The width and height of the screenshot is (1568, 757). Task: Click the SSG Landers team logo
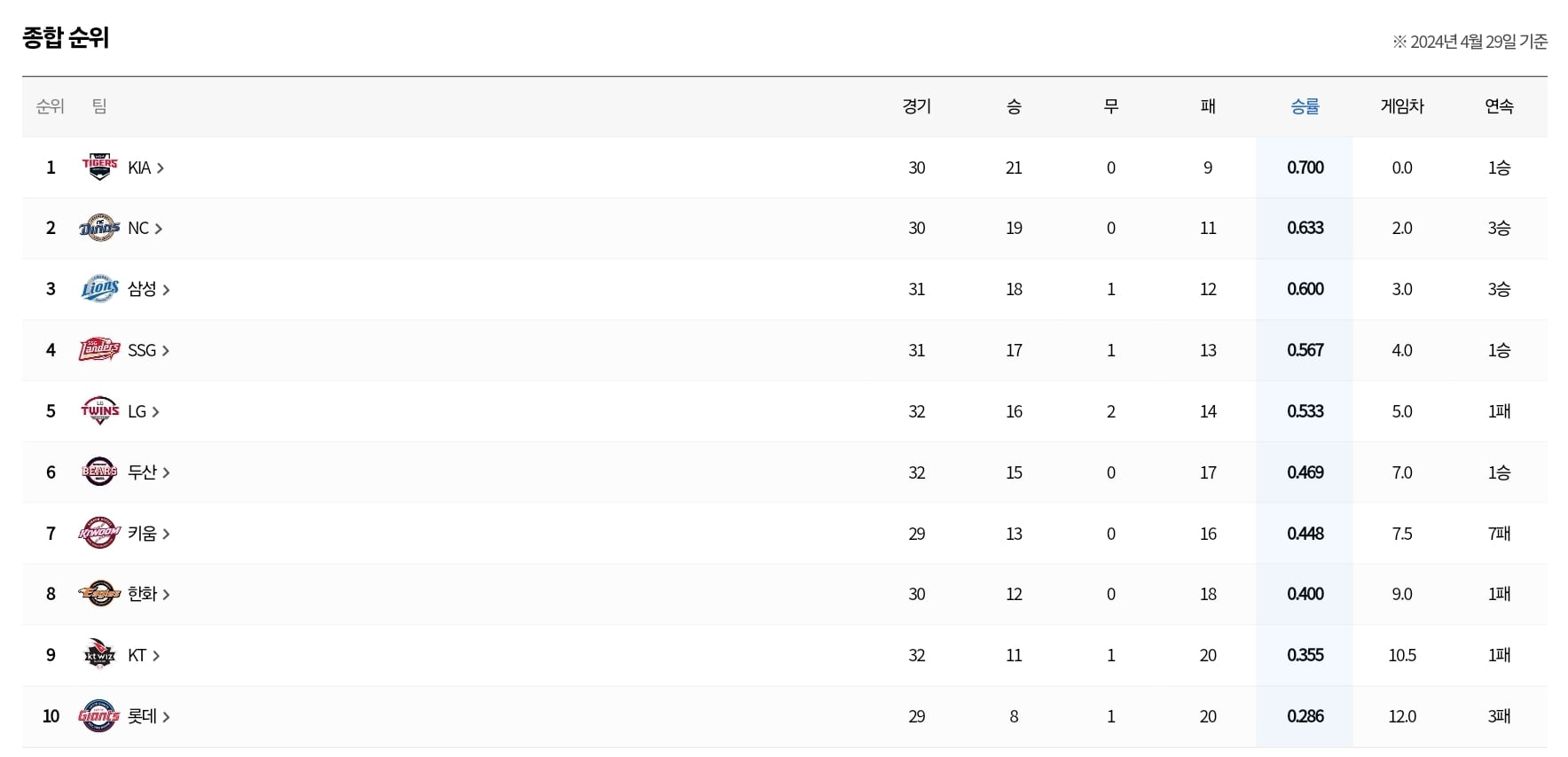[x=99, y=350]
